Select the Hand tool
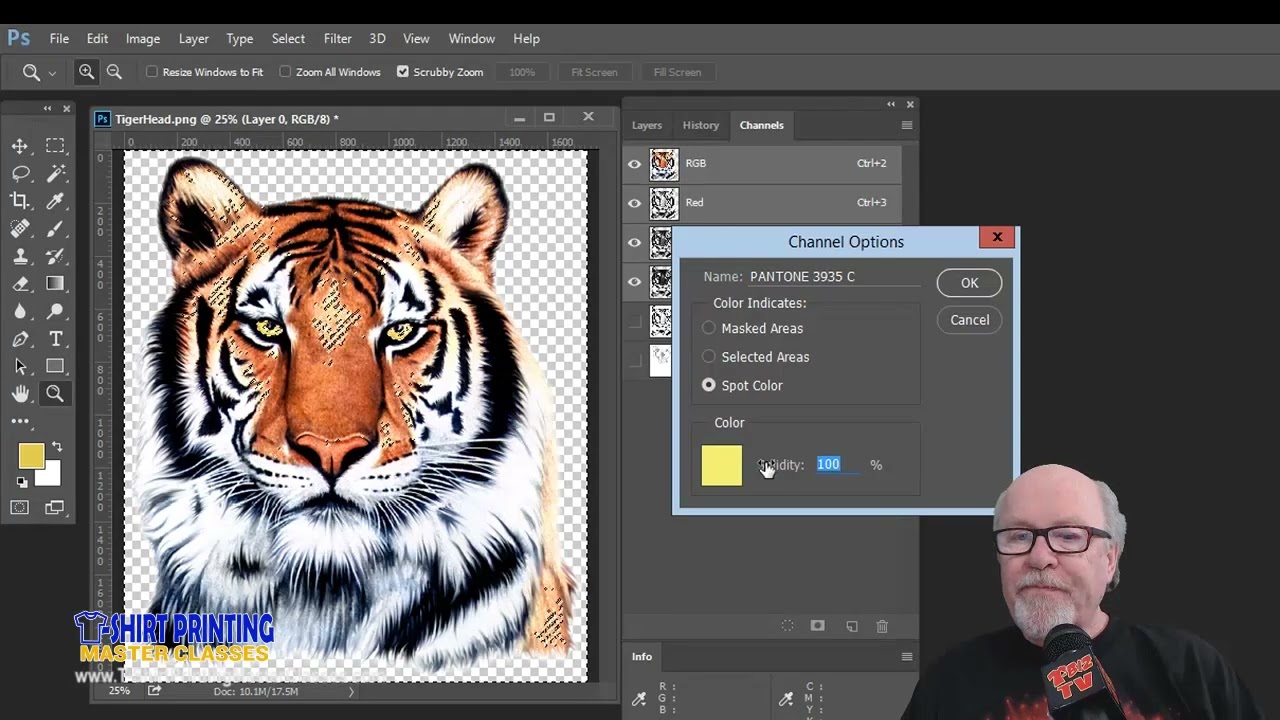 [x=20, y=394]
